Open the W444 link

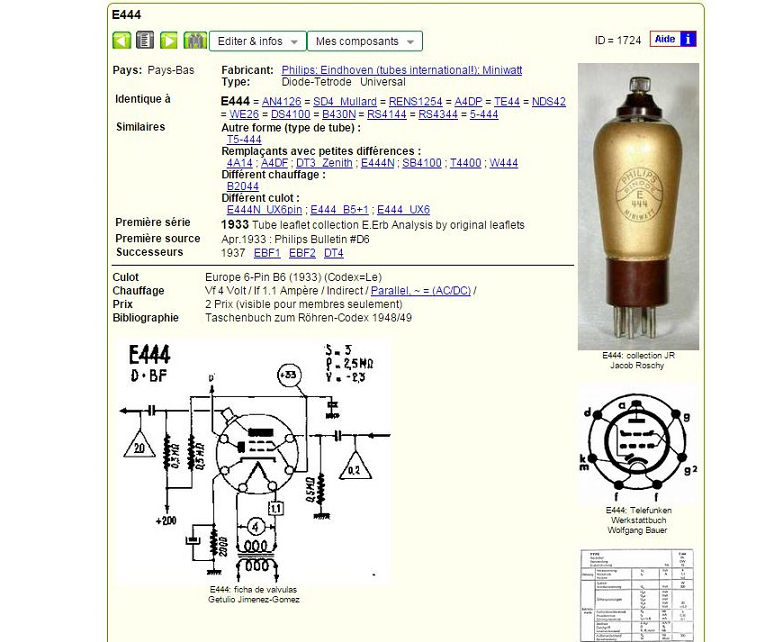(504, 163)
